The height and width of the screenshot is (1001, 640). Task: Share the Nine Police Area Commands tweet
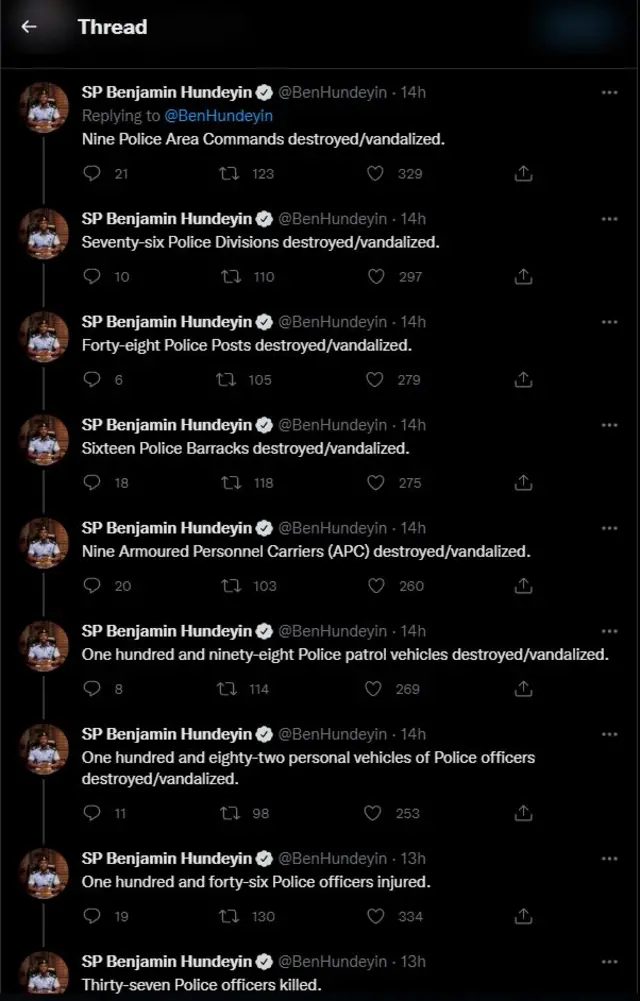522,173
